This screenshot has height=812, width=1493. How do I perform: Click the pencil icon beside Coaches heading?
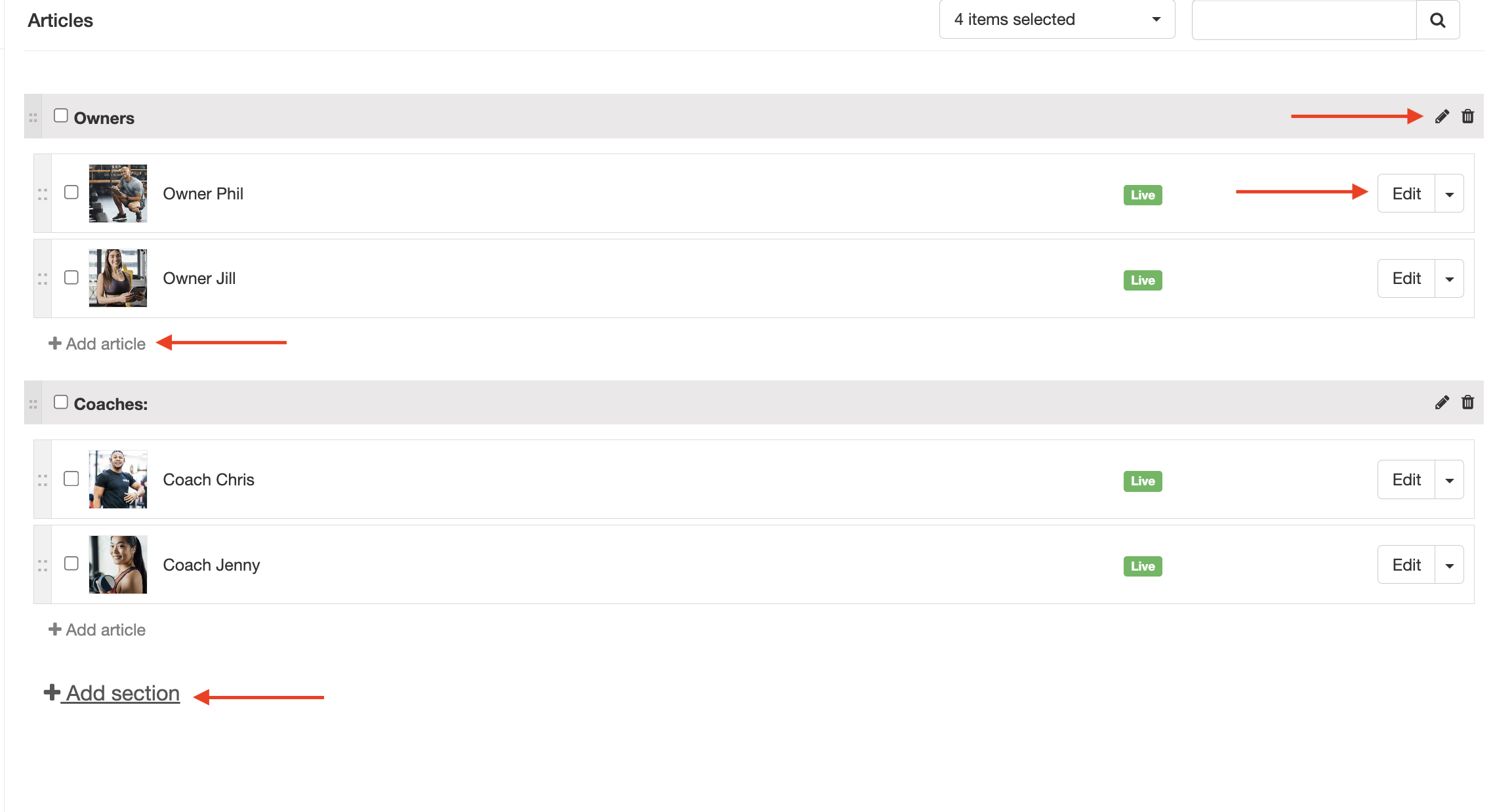[1441, 403]
